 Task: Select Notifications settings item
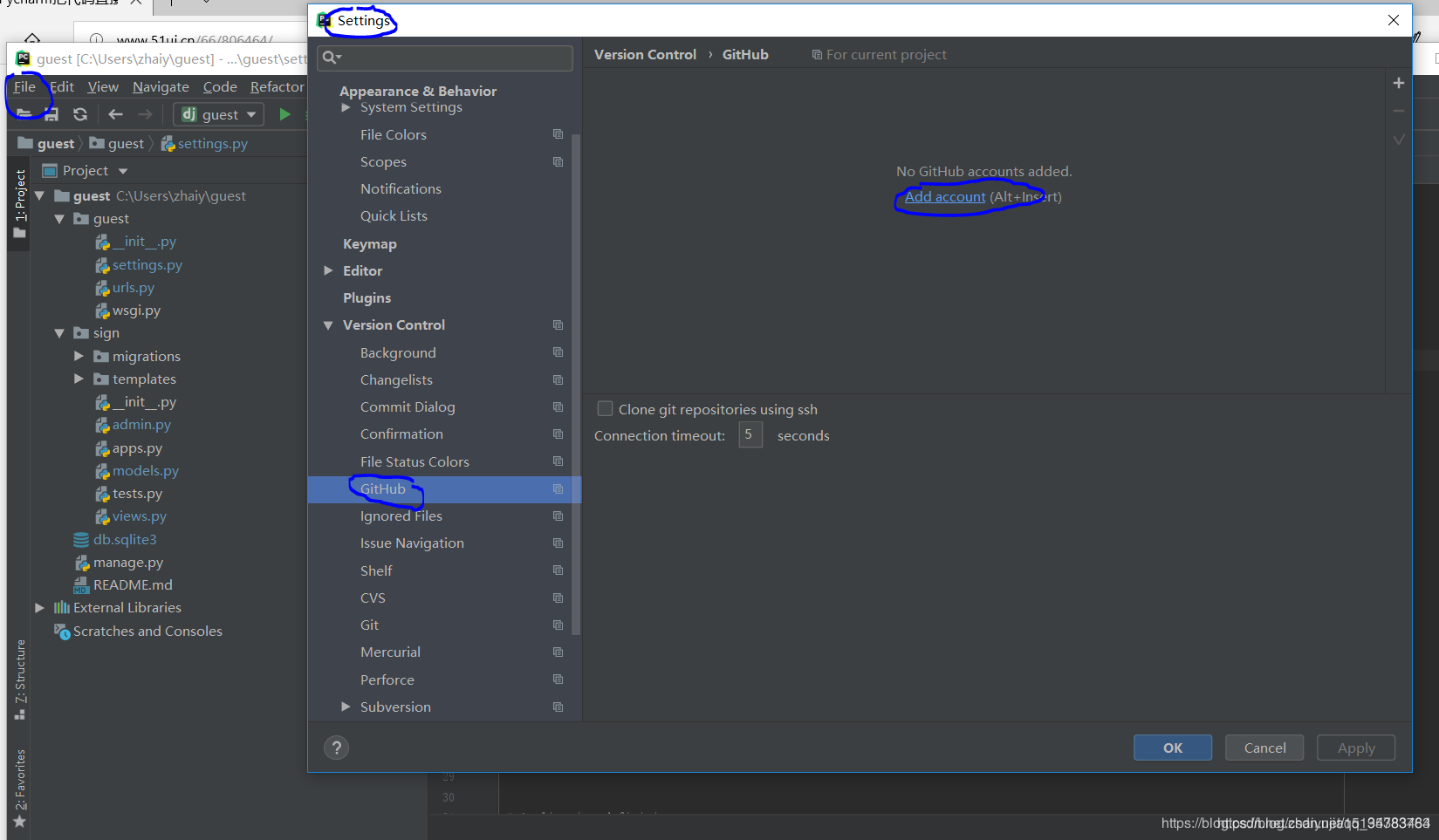[401, 188]
